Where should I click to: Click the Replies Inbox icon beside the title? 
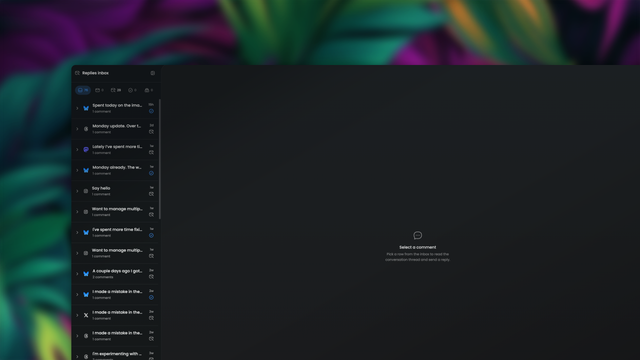[x=77, y=73]
